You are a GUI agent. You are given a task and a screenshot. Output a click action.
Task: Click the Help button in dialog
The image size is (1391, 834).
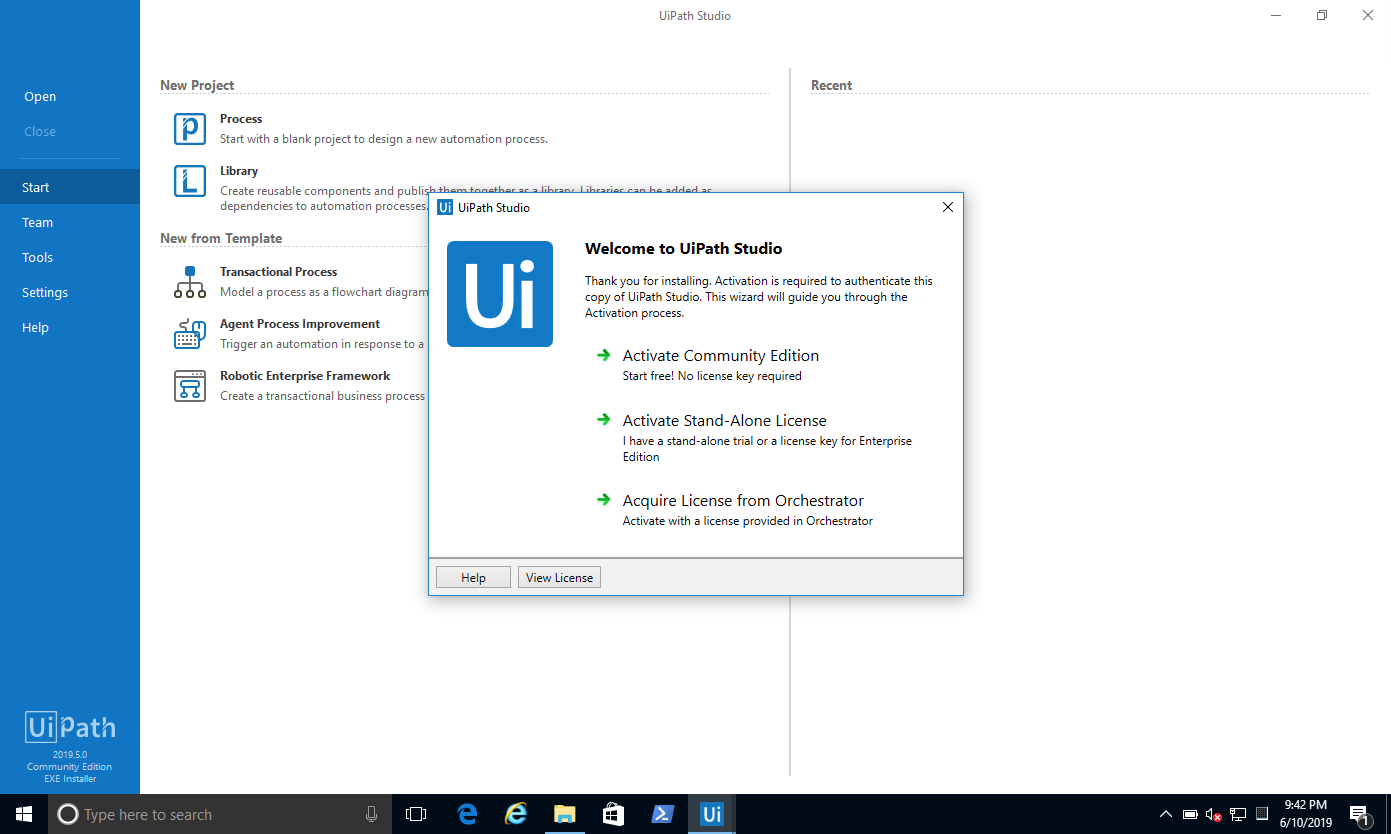pyautogui.click(x=473, y=577)
